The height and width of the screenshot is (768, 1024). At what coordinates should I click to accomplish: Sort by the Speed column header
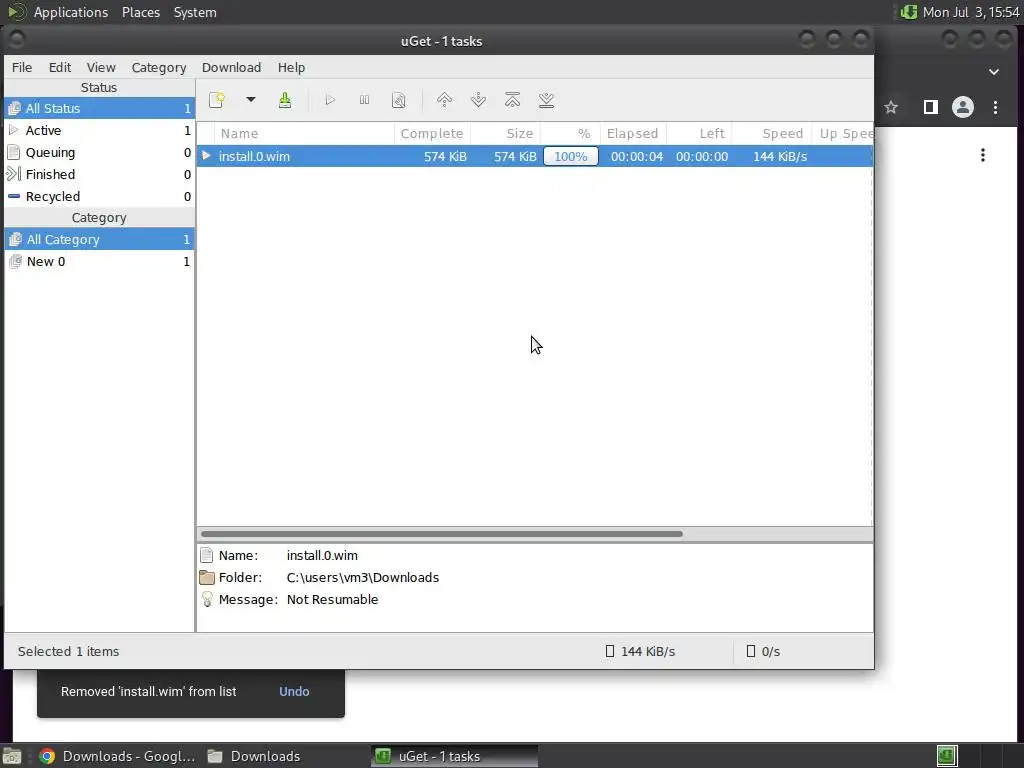[x=771, y=133]
